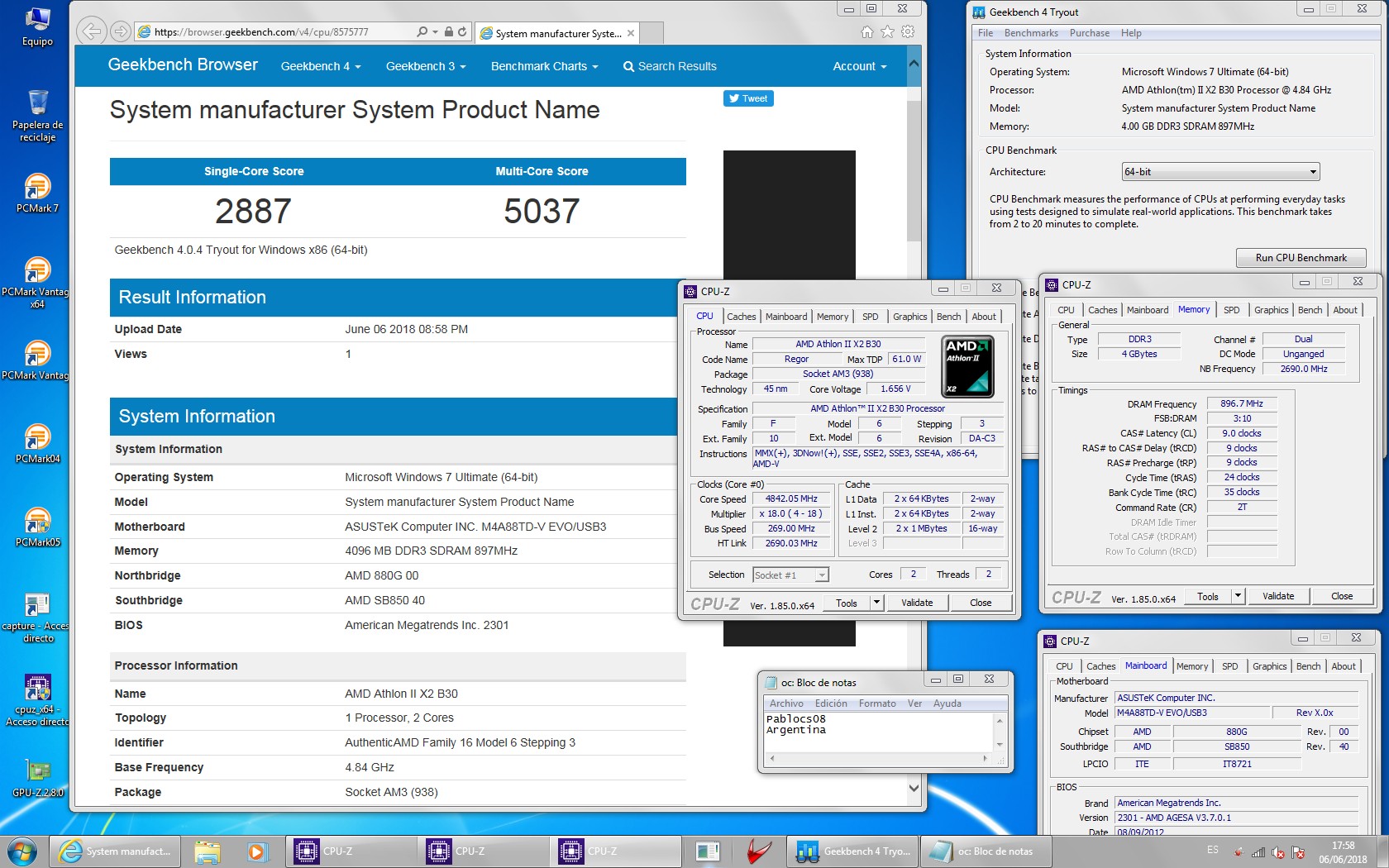Select Graphics tab in Mainboard CPU-Z window
This screenshot has height=868, width=1389.
click(x=1269, y=666)
